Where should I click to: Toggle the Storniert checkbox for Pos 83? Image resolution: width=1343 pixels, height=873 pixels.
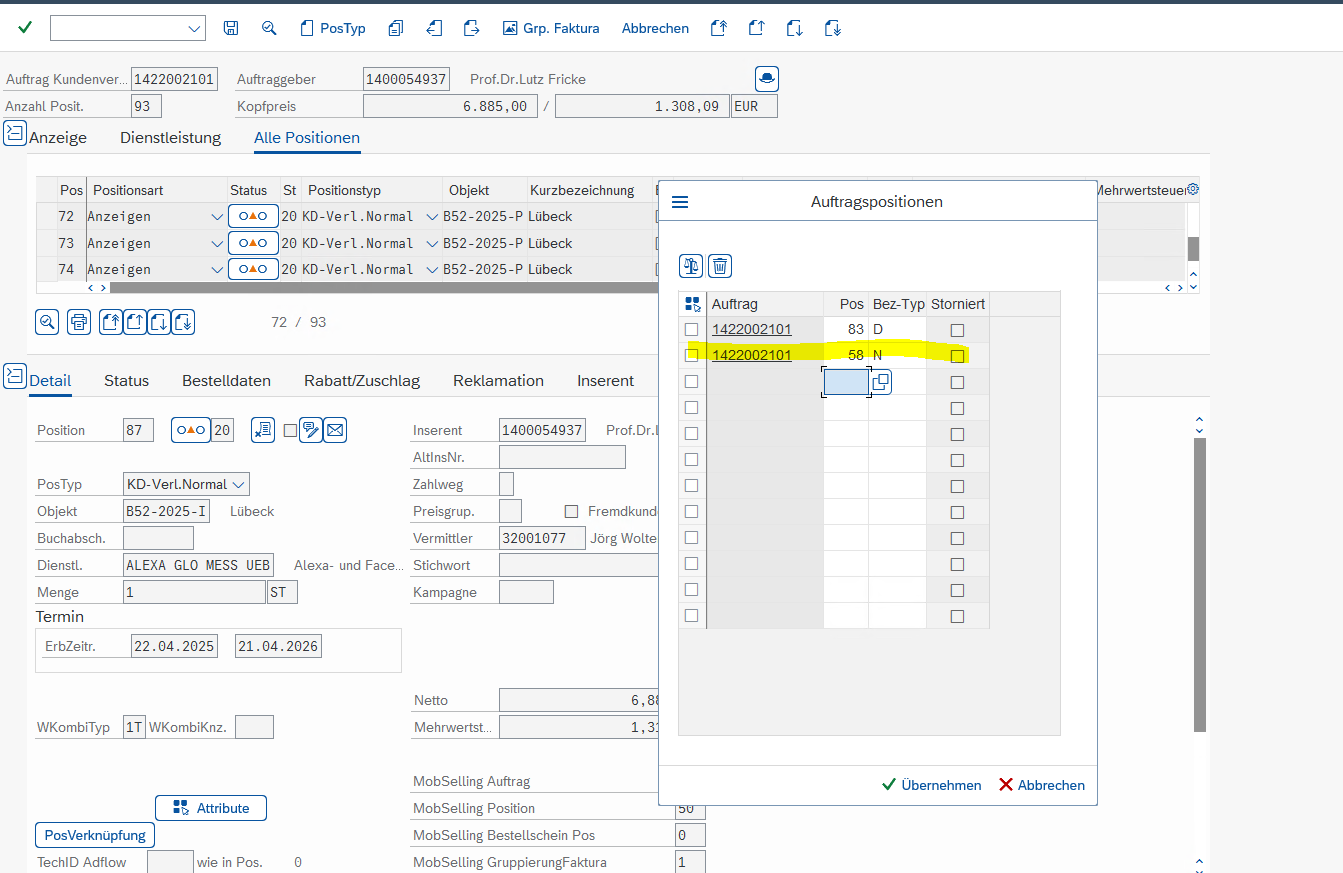pos(957,330)
